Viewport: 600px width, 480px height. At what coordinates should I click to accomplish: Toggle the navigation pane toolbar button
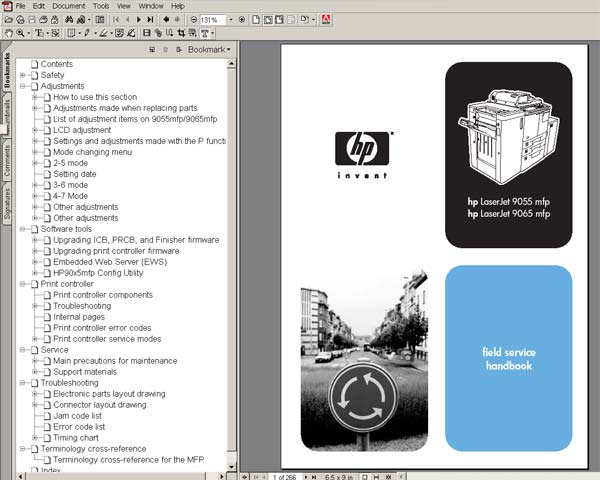pyautogui.click(x=99, y=20)
